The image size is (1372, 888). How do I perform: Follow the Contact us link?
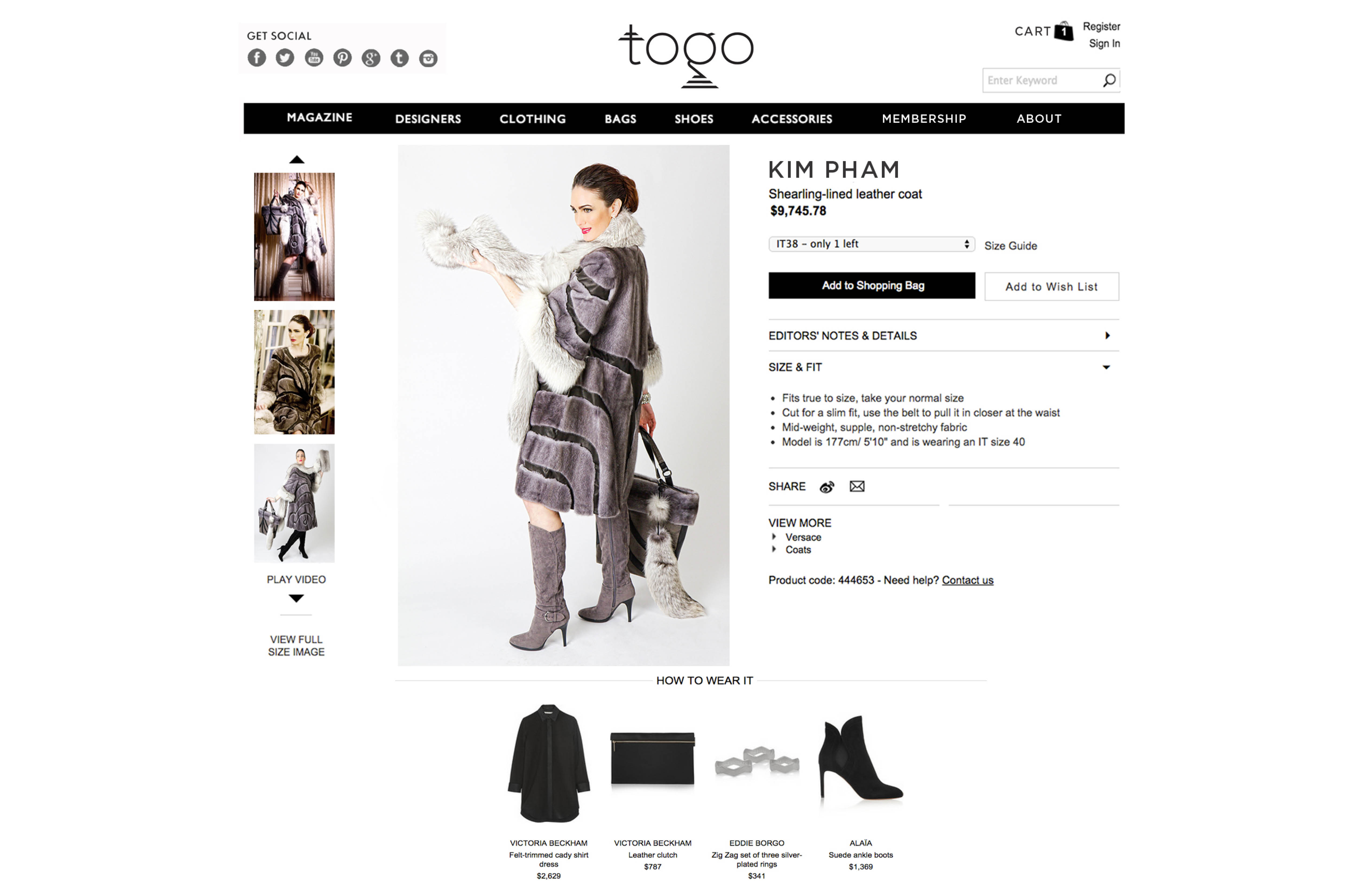(967, 580)
